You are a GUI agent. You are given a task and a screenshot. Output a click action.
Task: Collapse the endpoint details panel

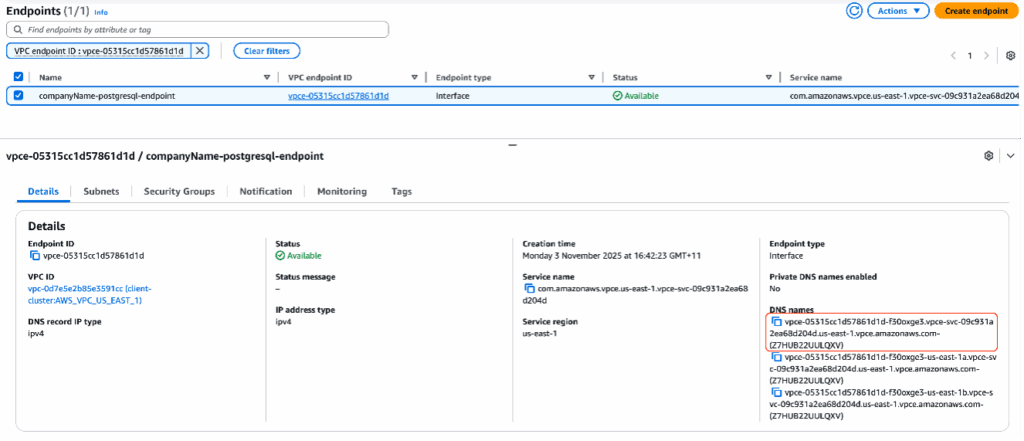(1010, 156)
